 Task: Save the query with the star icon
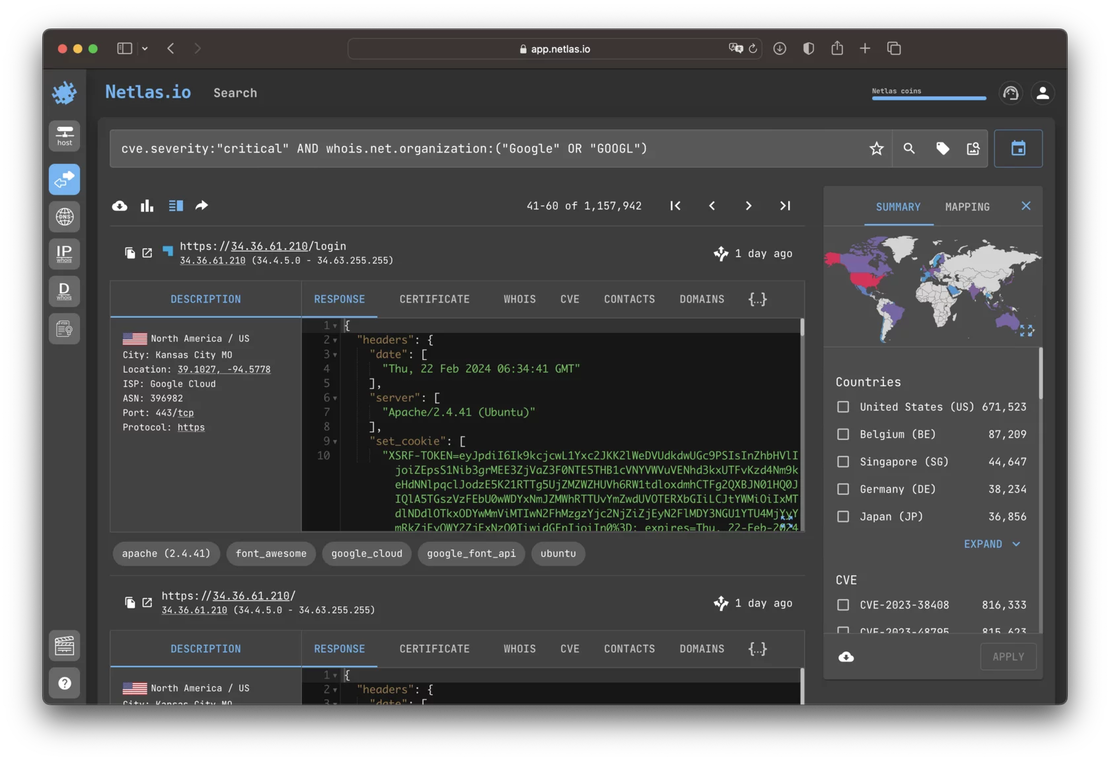click(876, 148)
